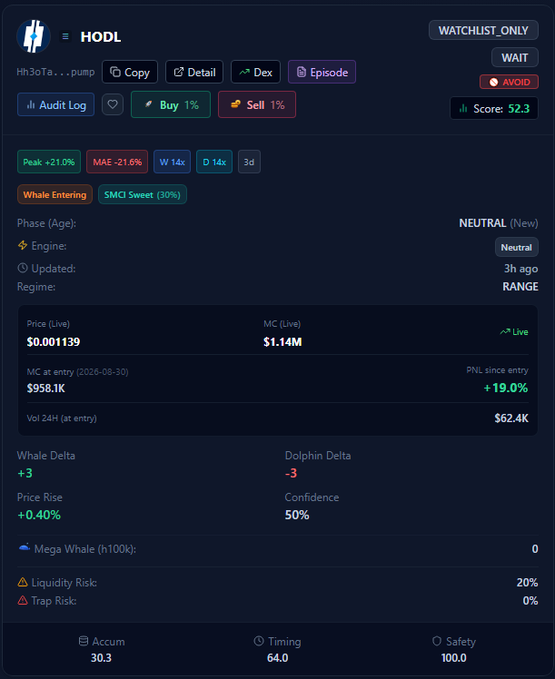Image resolution: width=555 pixels, height=679 pixels.
Task: Click the Trap Risk value 0%
Action: click(530, 600)
